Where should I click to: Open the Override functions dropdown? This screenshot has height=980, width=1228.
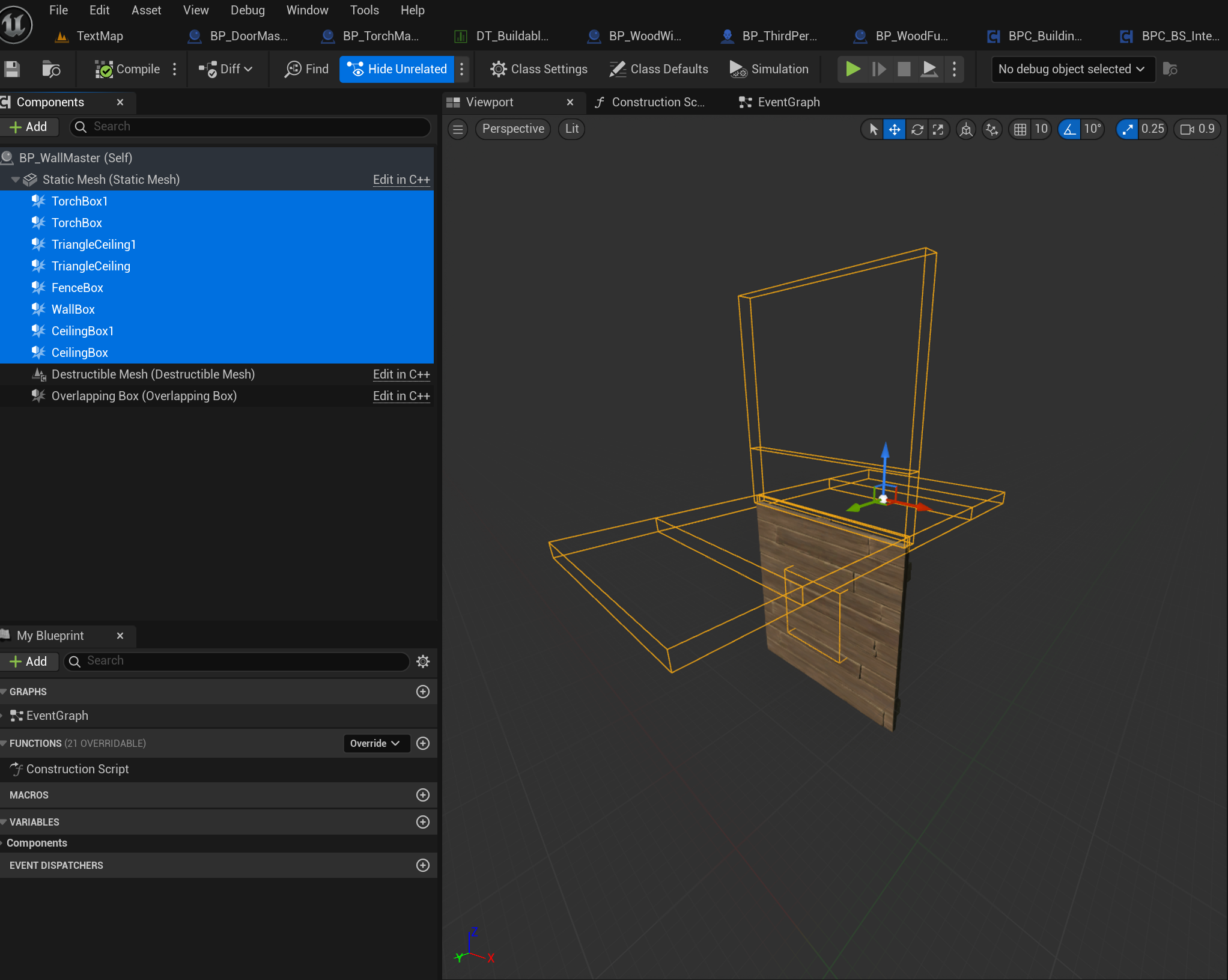(375, 743)
